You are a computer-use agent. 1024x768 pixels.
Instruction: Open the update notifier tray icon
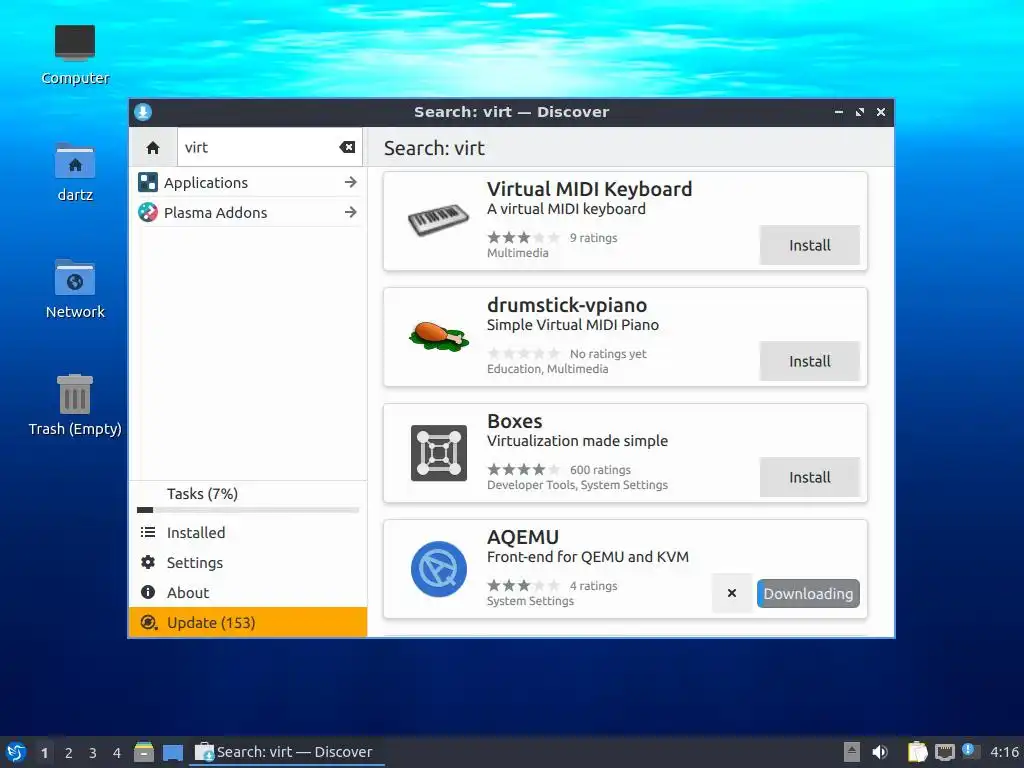click(x=970, y=751)
